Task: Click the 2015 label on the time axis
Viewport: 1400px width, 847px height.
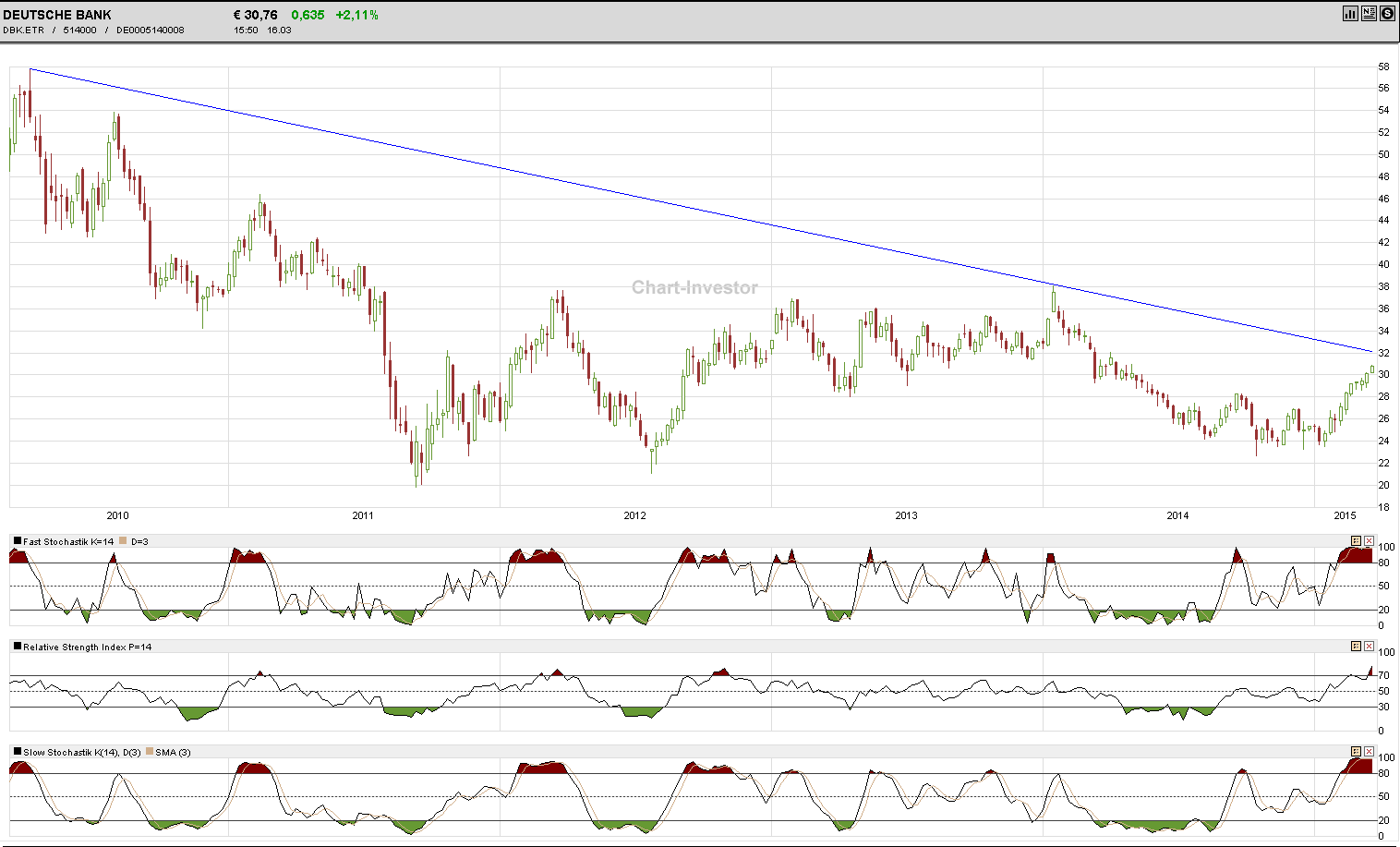Action: tap(1344, 516)
